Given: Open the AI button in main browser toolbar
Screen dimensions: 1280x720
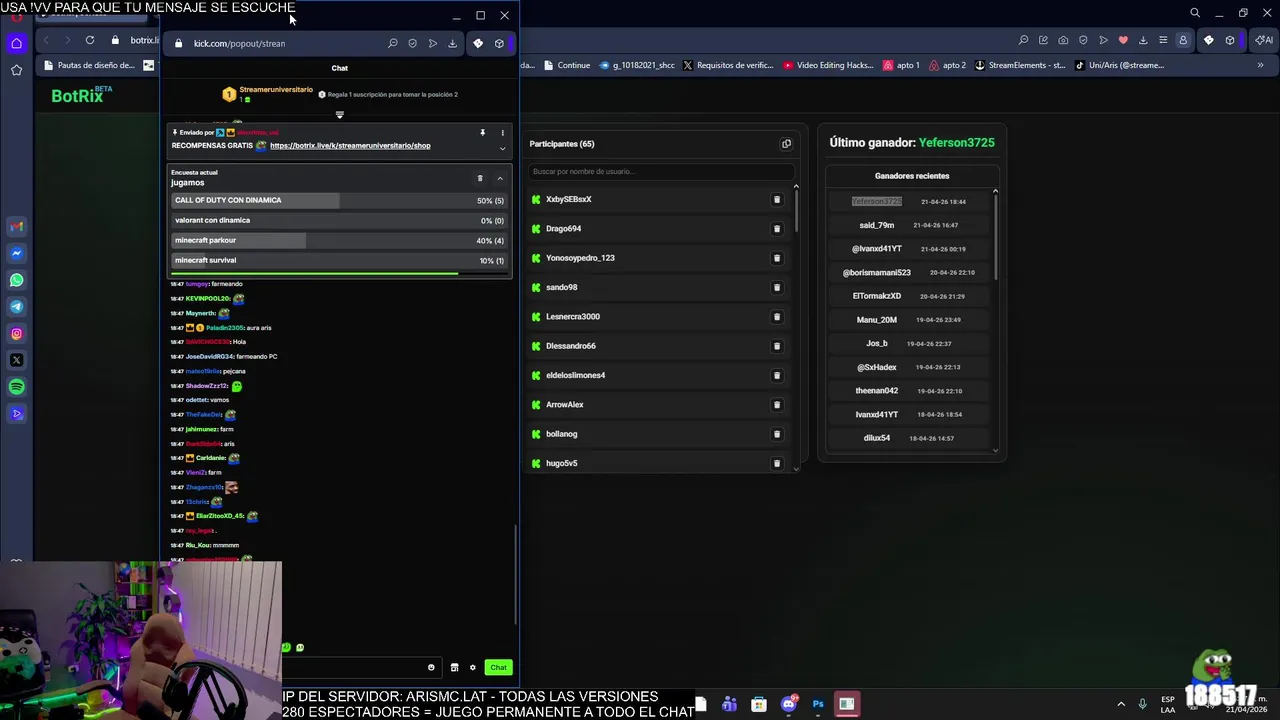Looking at the screenshot, I should (1263, 40).
